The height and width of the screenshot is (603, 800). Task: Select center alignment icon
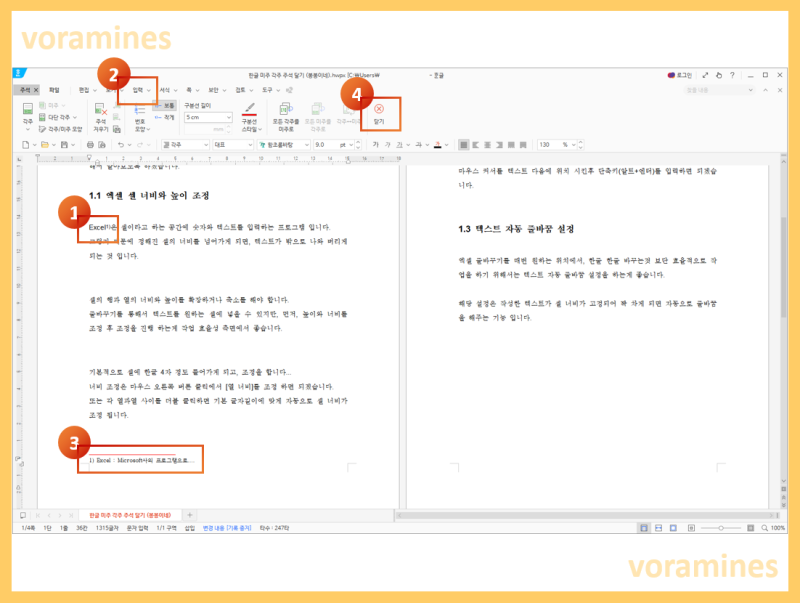pyautogui.click(x=487, y=145)
